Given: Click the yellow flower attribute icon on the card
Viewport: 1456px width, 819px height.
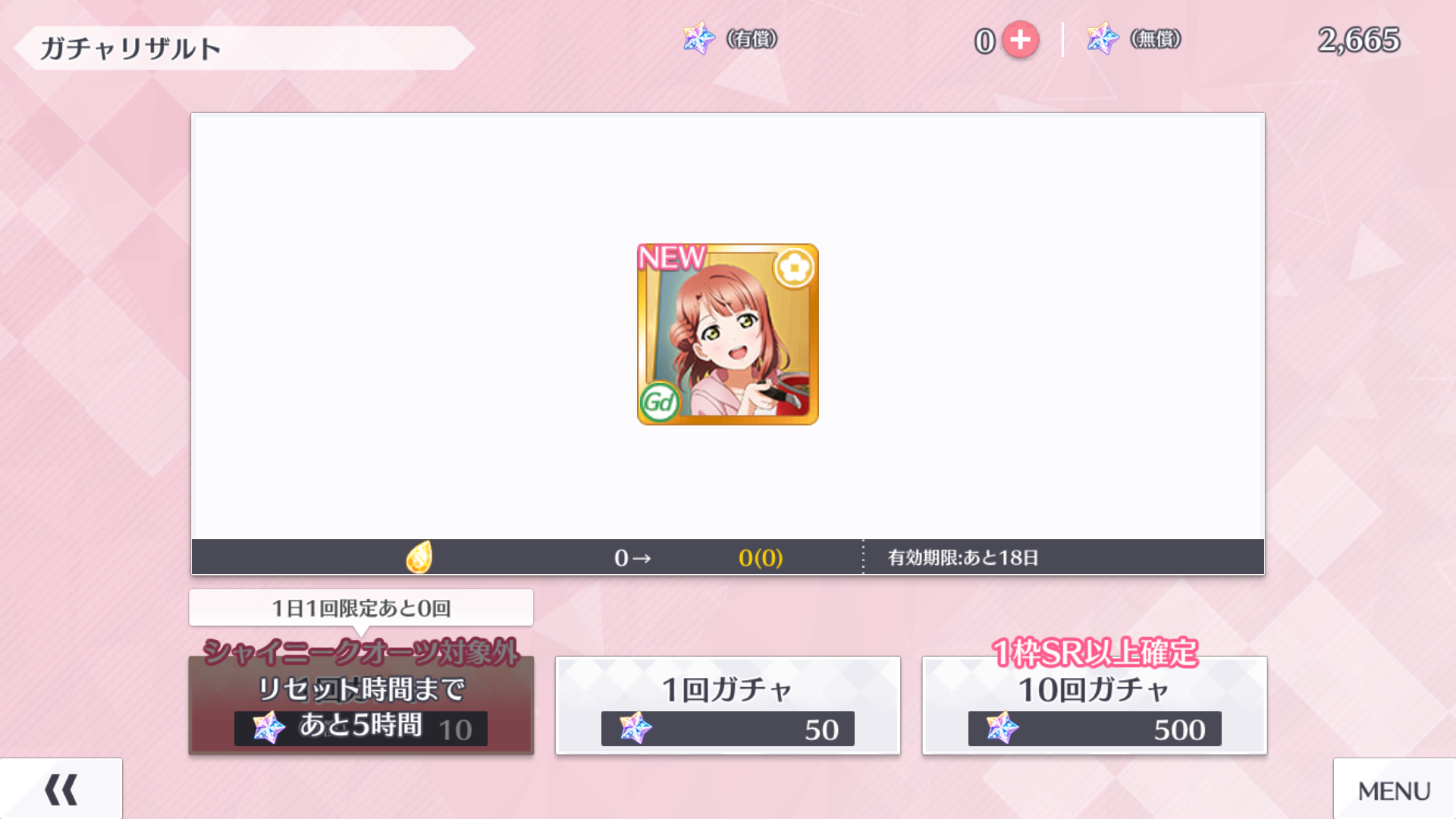Looking at the screenshot, I should (x=794, y=267).
